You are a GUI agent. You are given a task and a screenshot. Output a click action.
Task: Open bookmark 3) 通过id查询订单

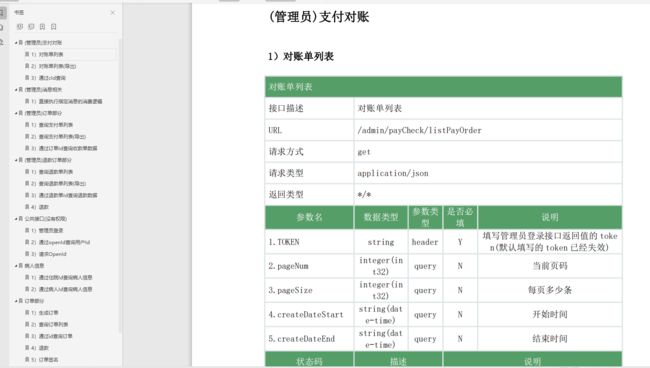click(49, 336)
